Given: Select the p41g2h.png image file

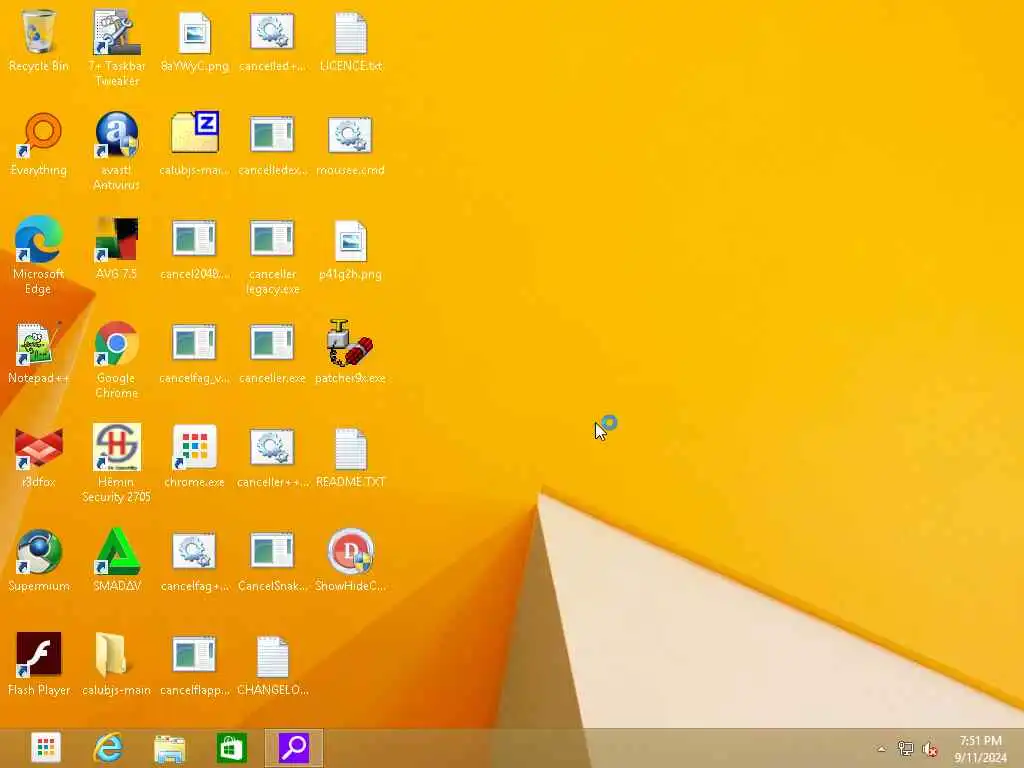Looking at the screenshot, I should coord(350,240).
